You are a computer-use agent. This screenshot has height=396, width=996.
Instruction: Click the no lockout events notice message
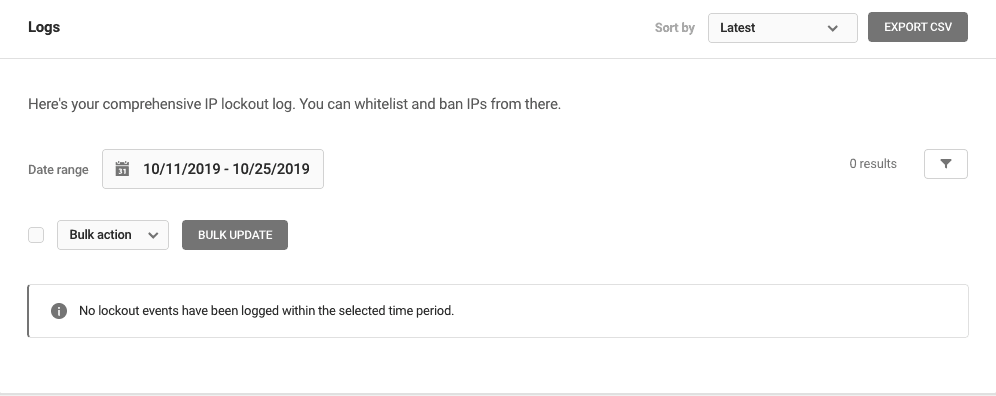click(x=266, y=311)
